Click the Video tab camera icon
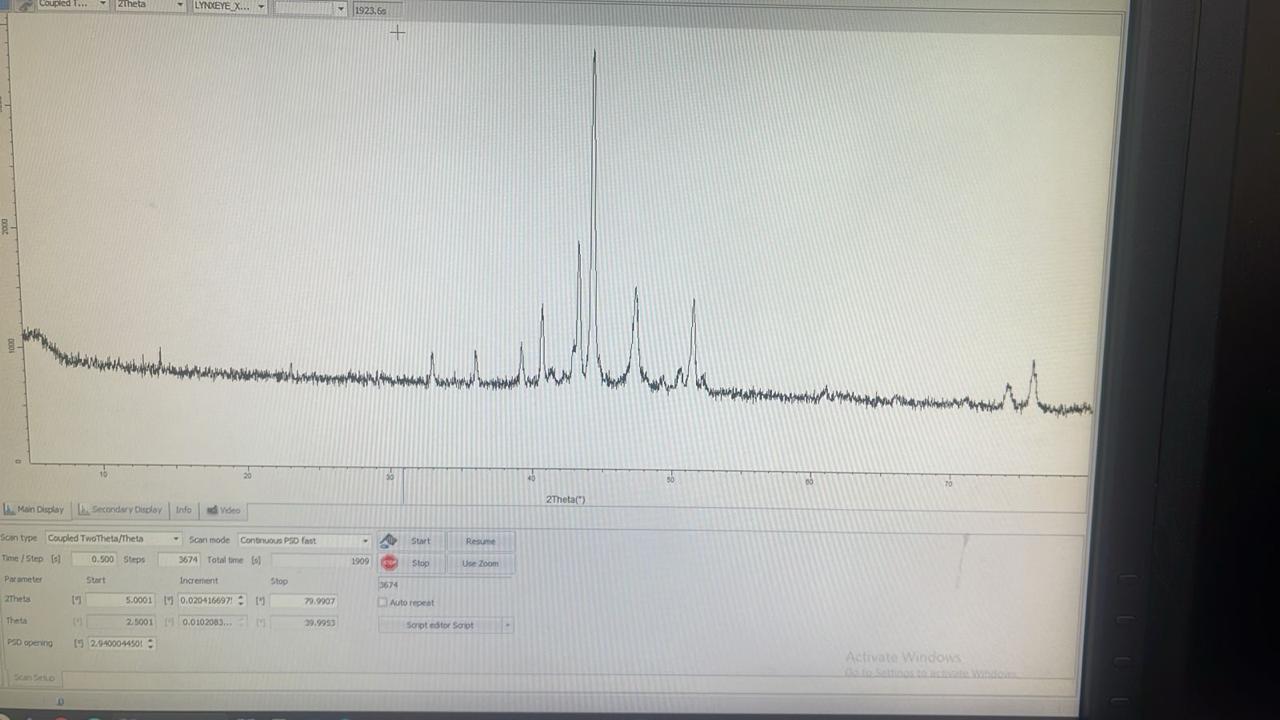This screenshot has width=1280, height=720. 212,510
